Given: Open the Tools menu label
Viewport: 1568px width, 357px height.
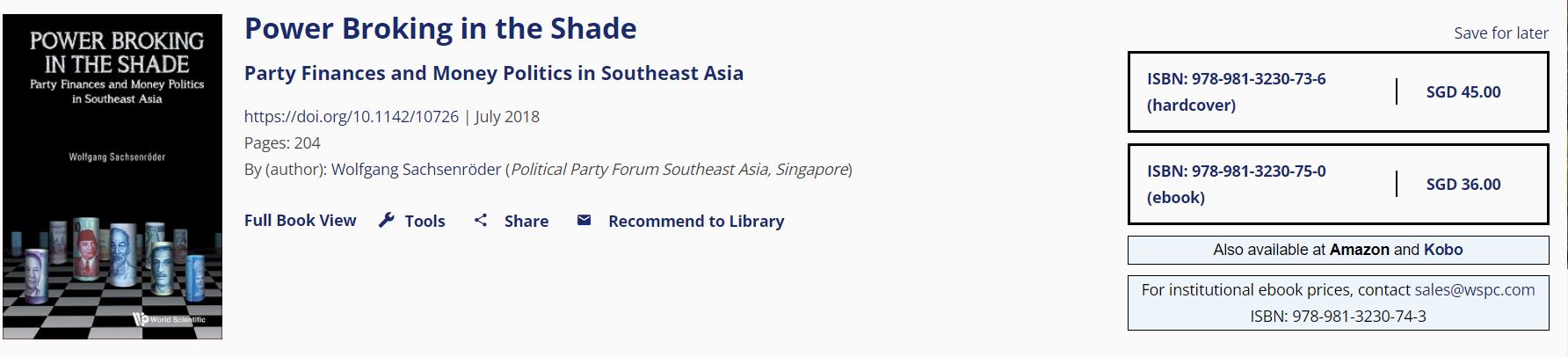Looking at the screenshot, I should point(425,222).
